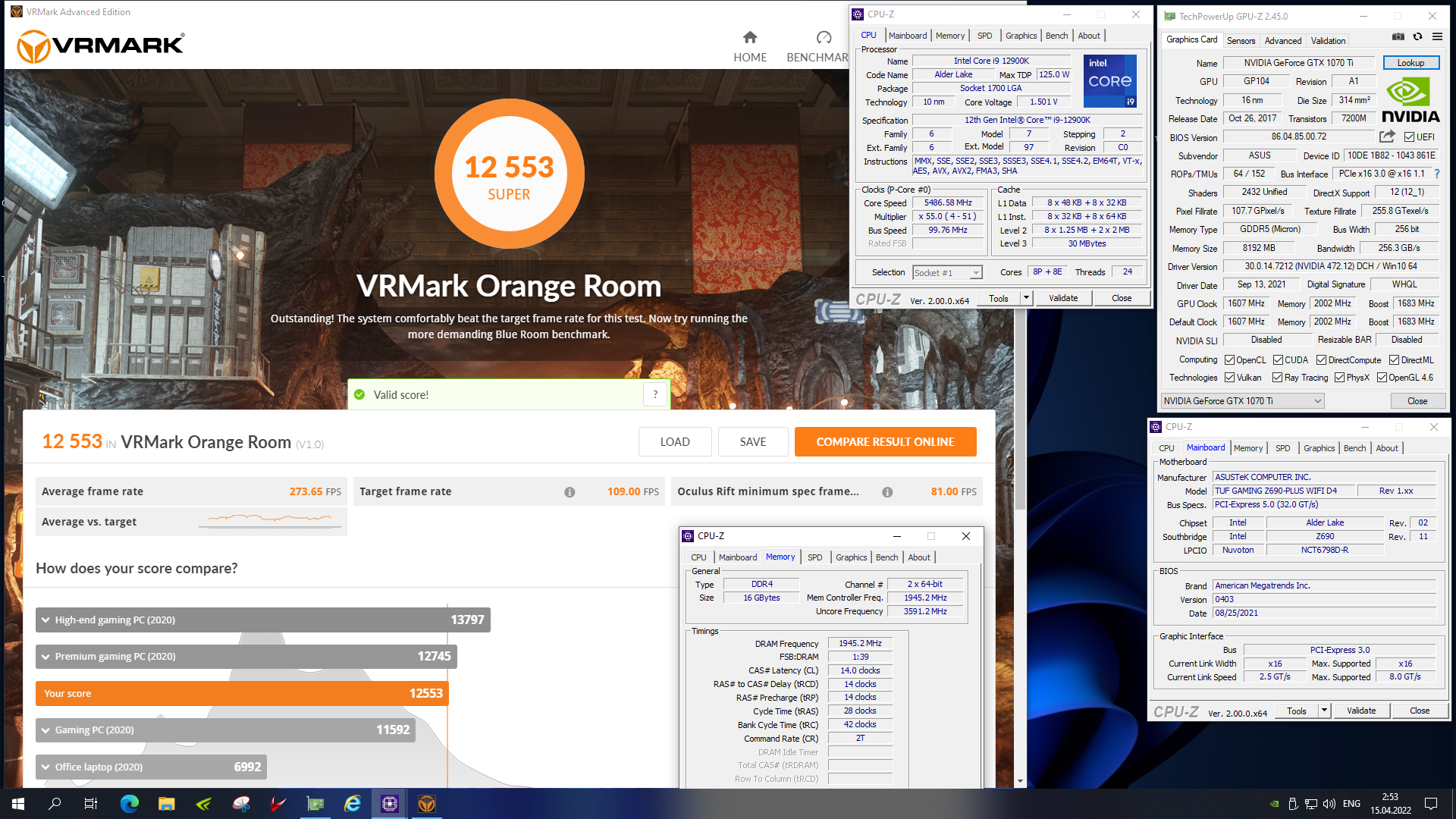Open Graphics tab in Mainboard CPU-Z window

point(1319,448)
